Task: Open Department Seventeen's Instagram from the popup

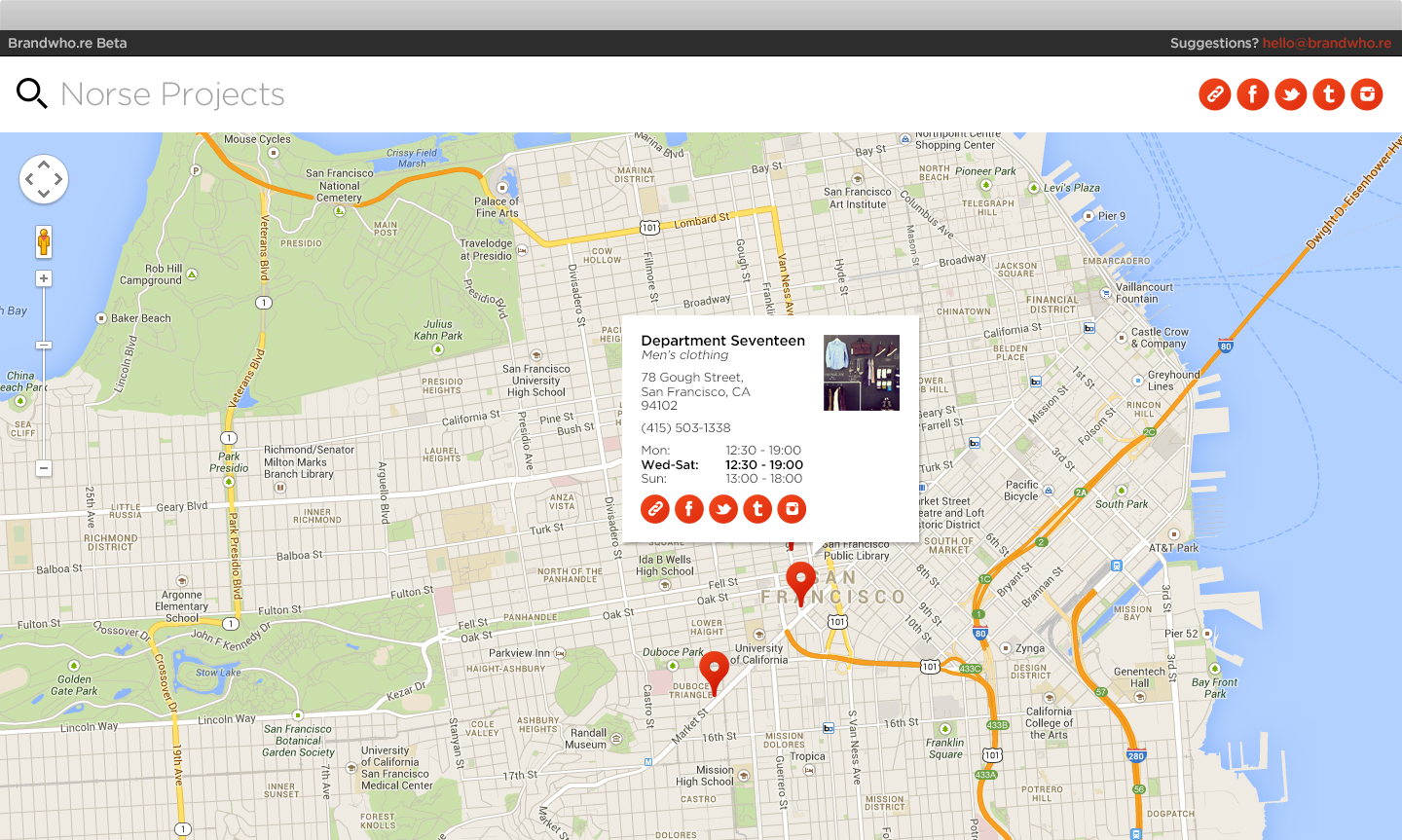Action: tap(792, 509)
